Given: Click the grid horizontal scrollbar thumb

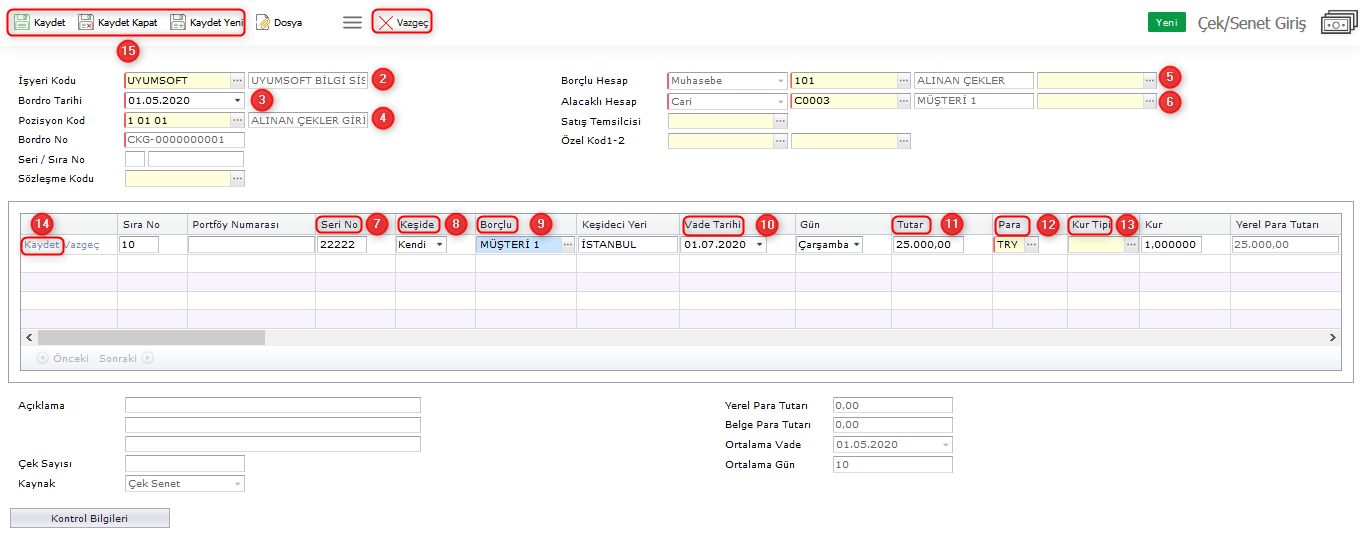Looking at the screenshot, I should [x=150, y=338].
